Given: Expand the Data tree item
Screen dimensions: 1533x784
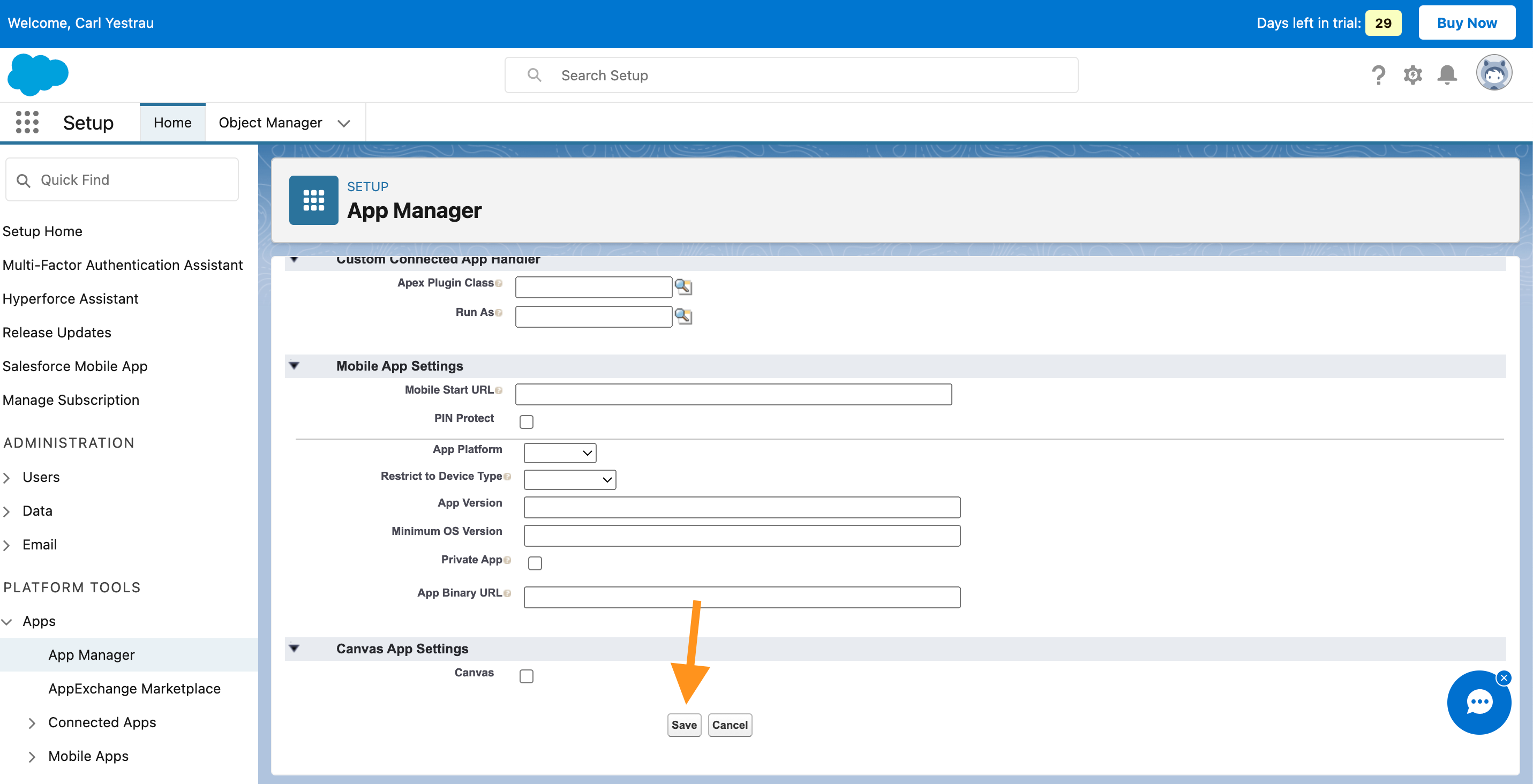Looking at the screenshot, I should click(x=6, y=511).
